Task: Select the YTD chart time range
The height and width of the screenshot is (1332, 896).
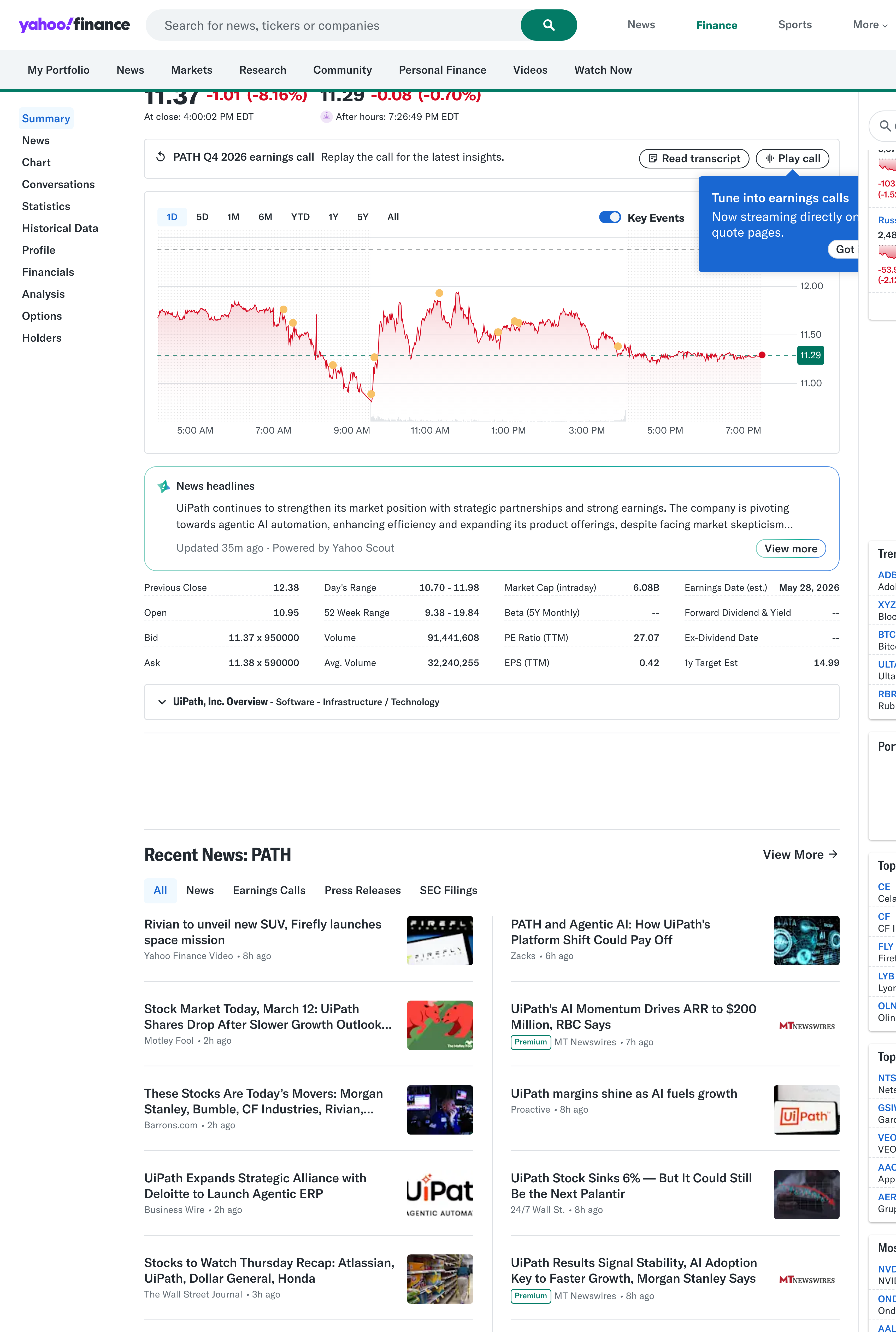Action: tap(300, 217)
